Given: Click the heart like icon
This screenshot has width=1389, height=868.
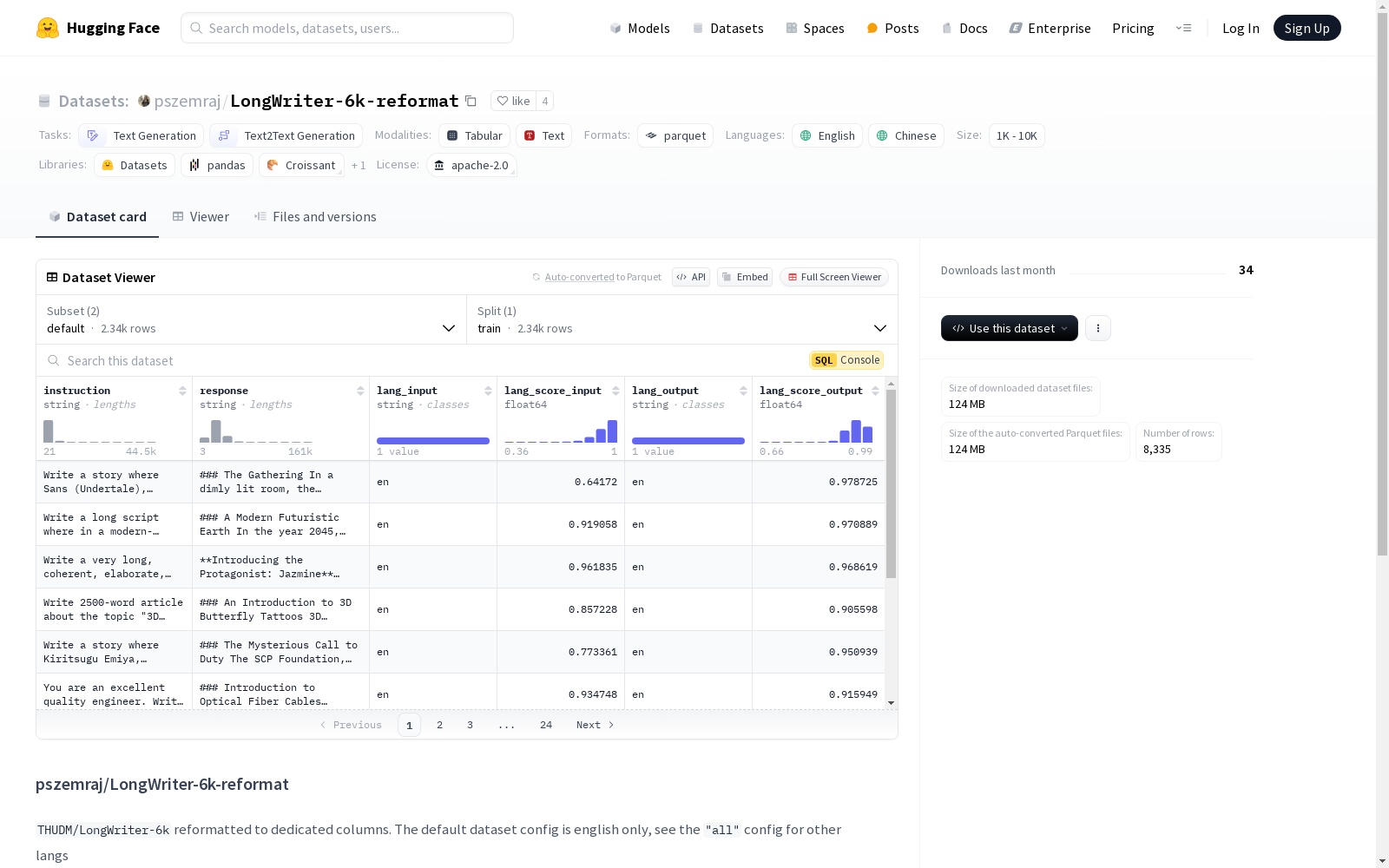Looking at the screenshot, I should (503, 101).
